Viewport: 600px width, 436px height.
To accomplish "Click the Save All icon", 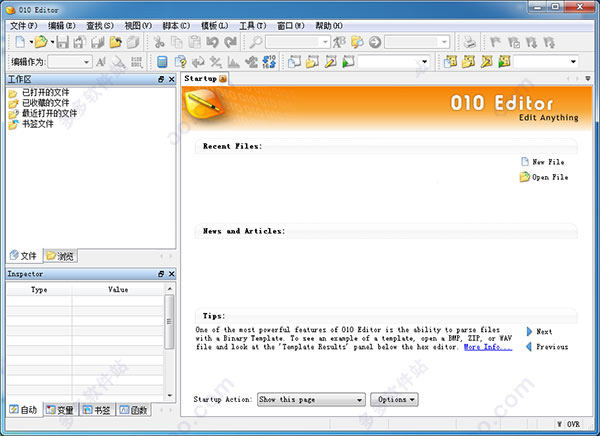I will point(97,42).
